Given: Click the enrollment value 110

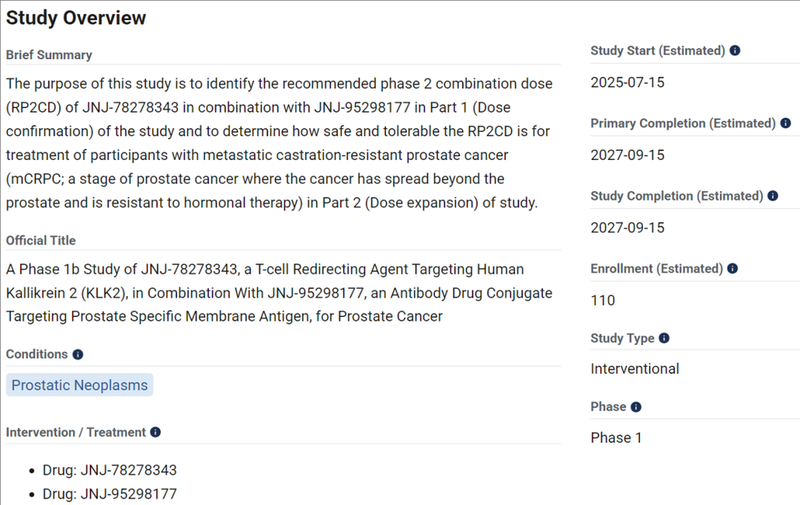Looking at the screenshot, I should [603, 300].
